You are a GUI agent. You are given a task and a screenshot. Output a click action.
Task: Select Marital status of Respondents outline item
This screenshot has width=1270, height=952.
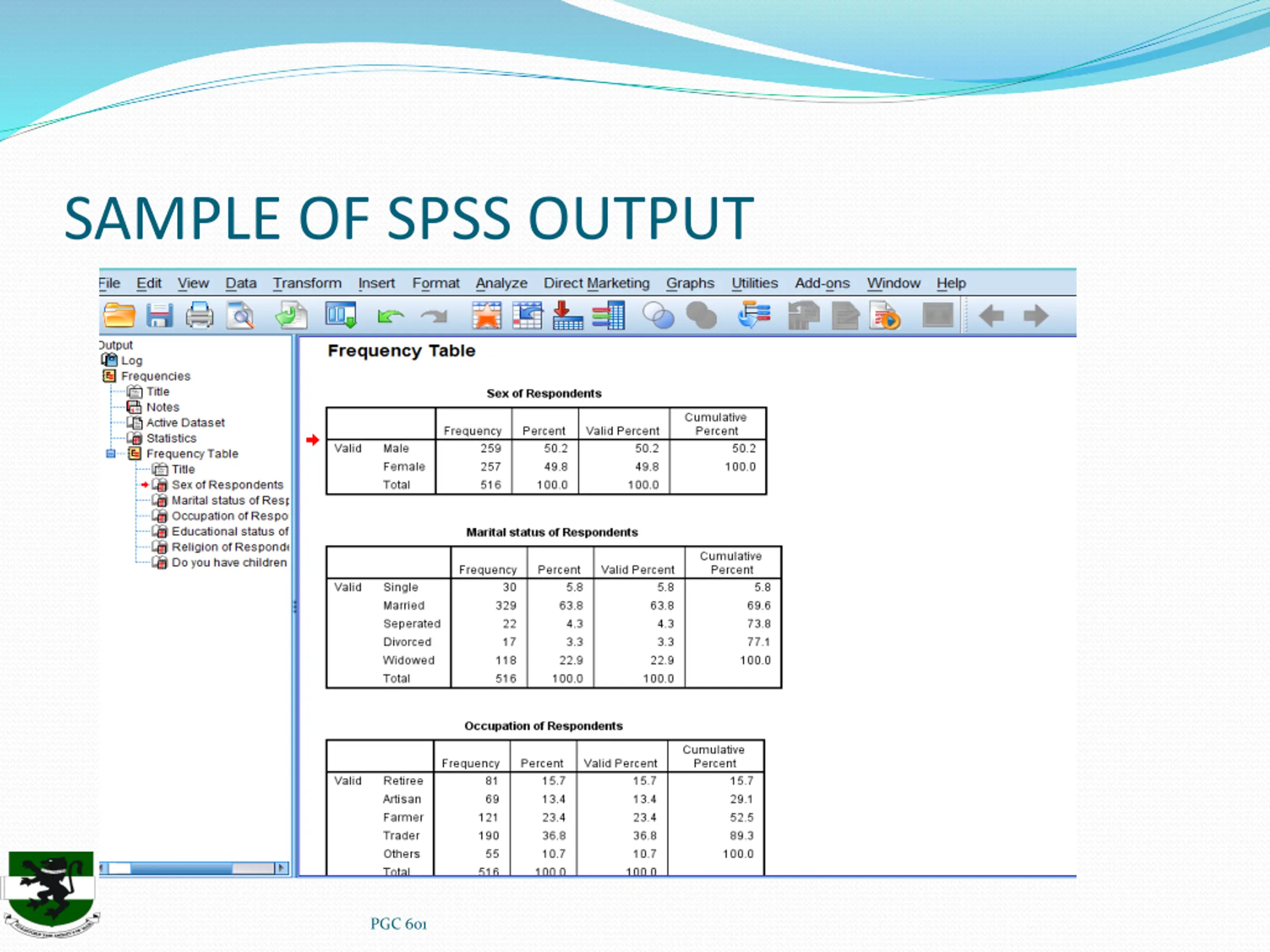pyautogui.click(x=230, y=500)
